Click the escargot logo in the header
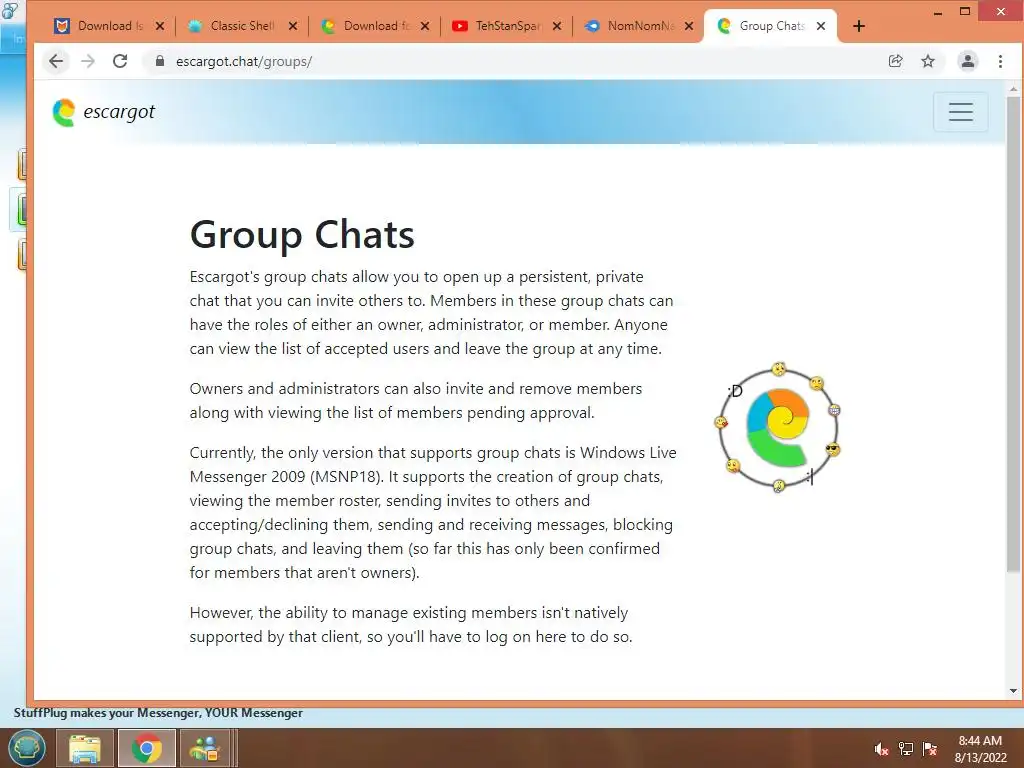The height and width of the screenshot is (768, 1024). point(104,112)
